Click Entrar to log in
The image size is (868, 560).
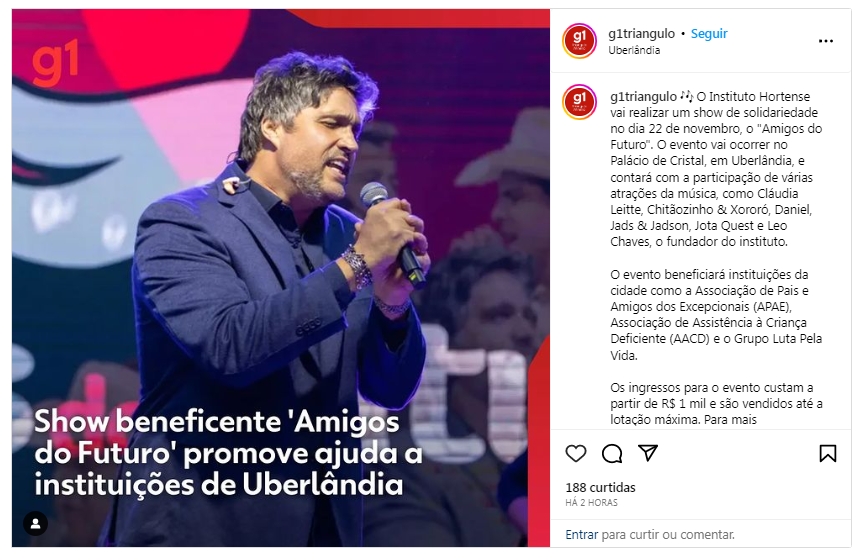(x=581, y=535)
